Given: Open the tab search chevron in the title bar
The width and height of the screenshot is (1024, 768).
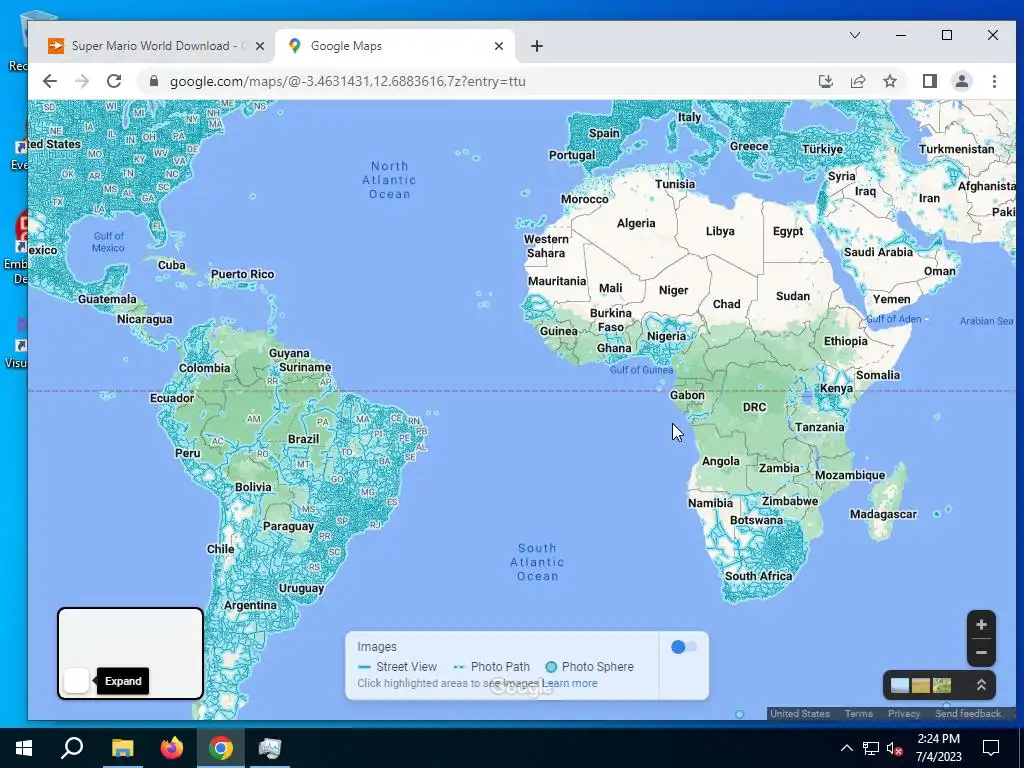Looking at the screenshot, I should 854,35.
